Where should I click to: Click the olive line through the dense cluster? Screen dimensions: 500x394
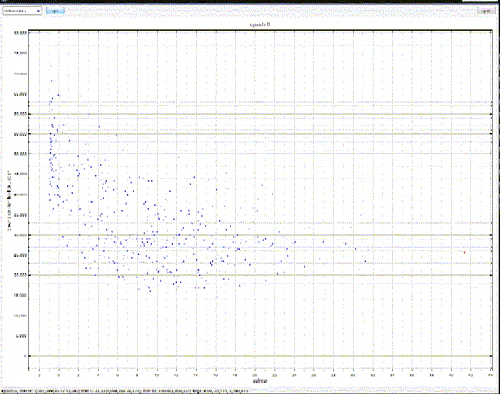pos(260,235)
